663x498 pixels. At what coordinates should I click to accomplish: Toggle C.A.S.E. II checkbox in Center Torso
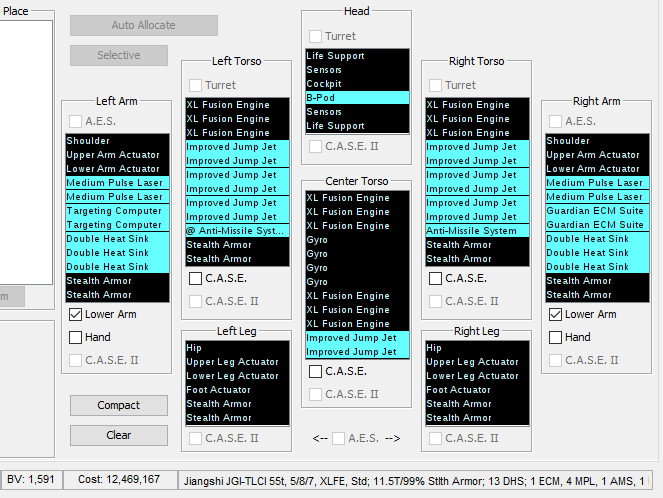pyautogui.click(x=315, y=394)
